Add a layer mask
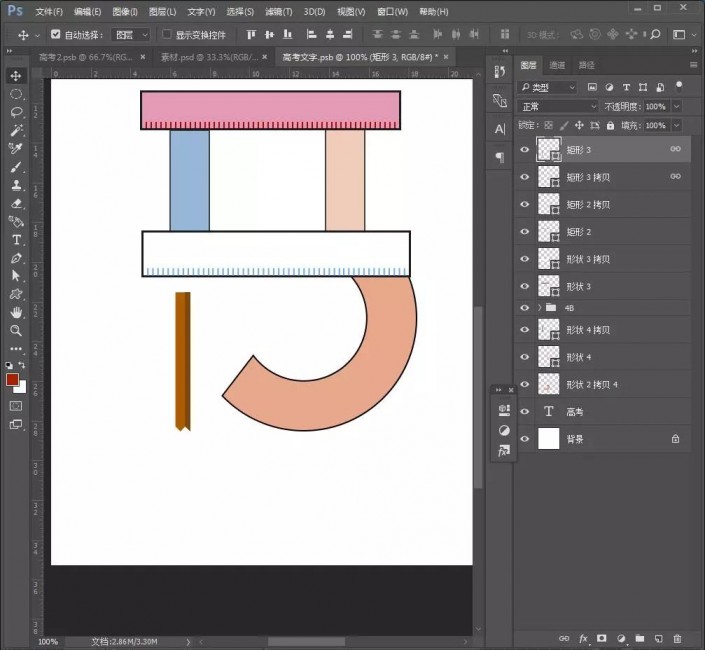This screenshot has height=650, width=705. (602, 638)
